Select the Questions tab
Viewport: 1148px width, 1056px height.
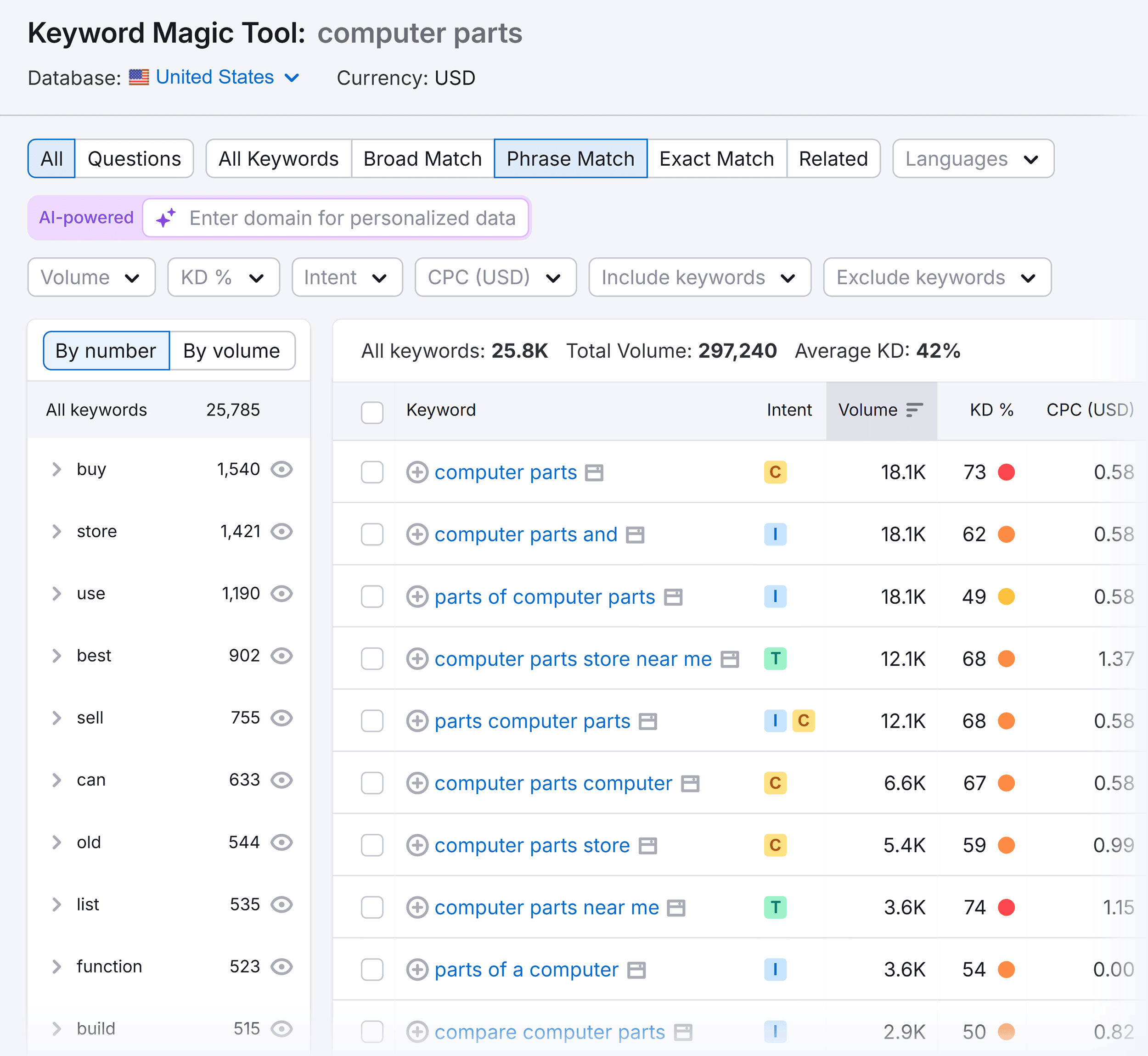134,159
